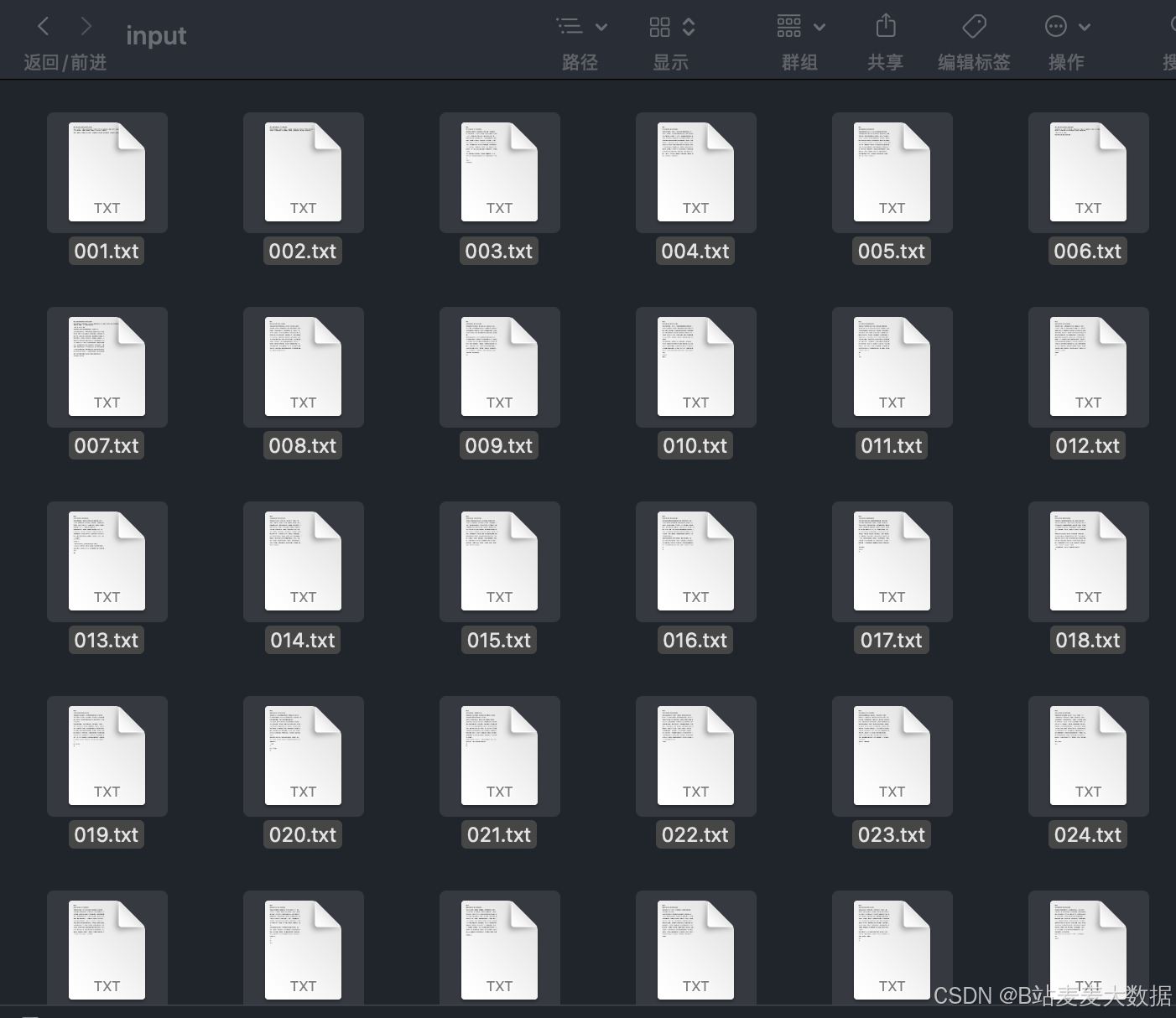Click the 020.txt file name
The image size is (1176, 1018).
303,834
